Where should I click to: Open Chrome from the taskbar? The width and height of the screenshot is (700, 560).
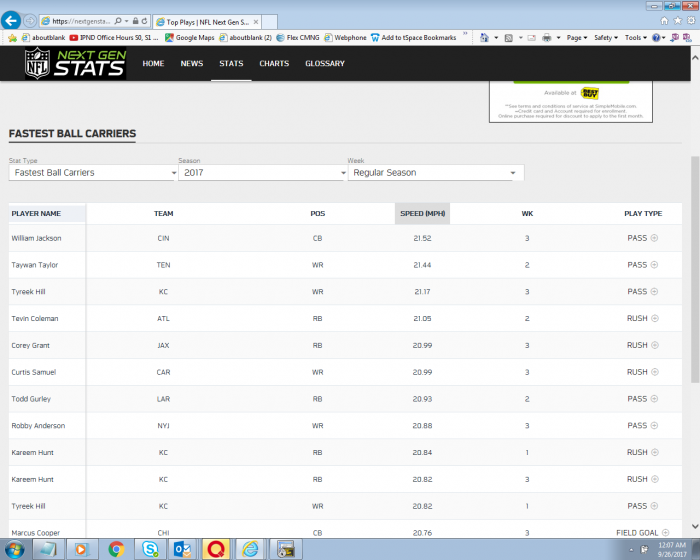coord(116,549)
